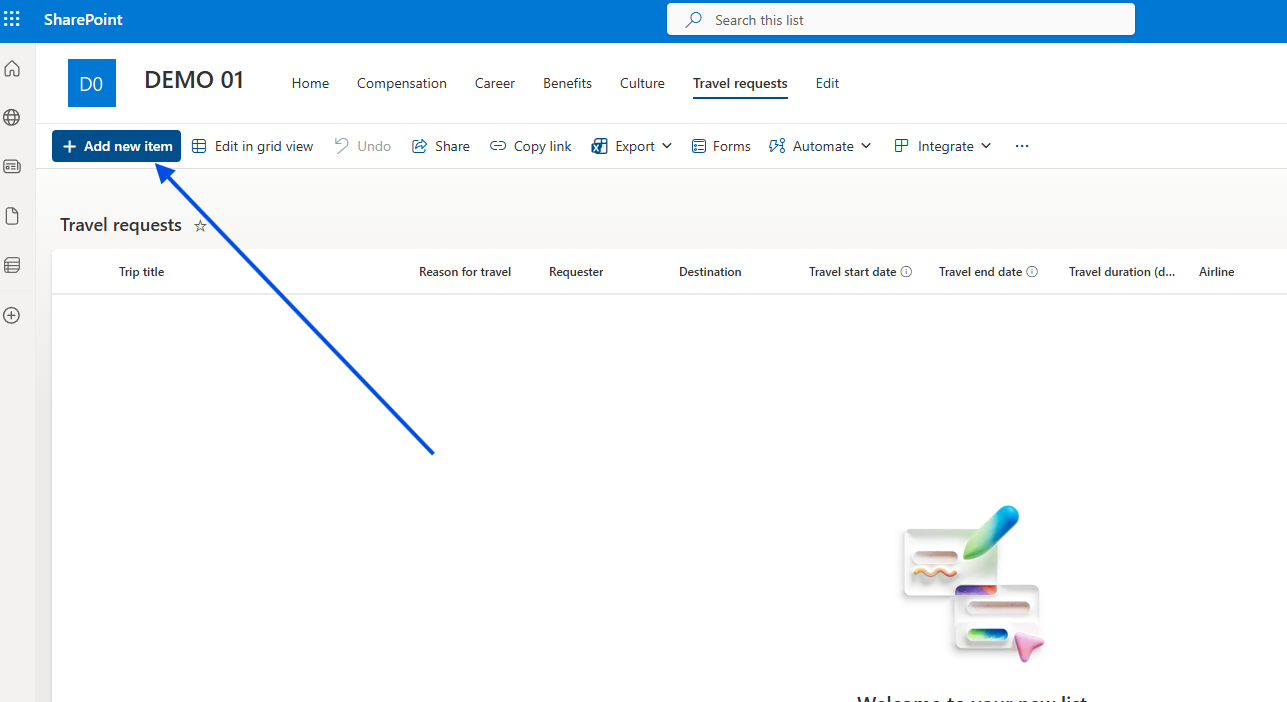Expand the Export dropdown
1287x702 pixels.
(x=632, y=146)
